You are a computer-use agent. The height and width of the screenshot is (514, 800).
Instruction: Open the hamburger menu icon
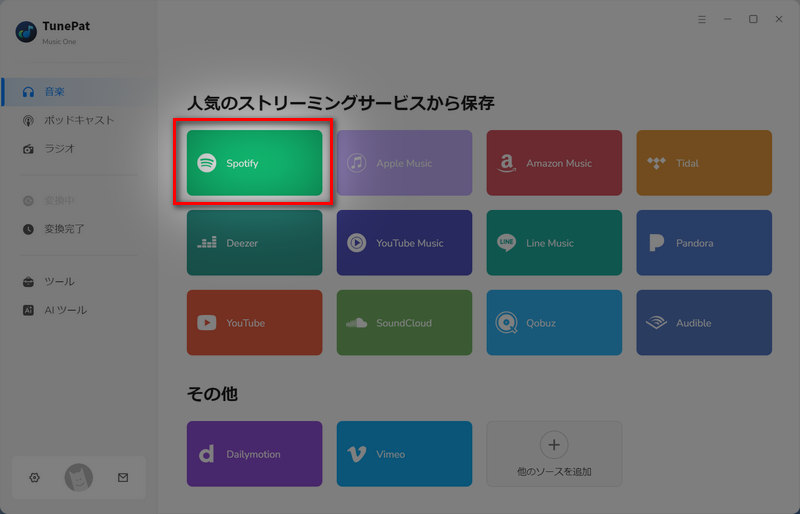click(702, 19)
